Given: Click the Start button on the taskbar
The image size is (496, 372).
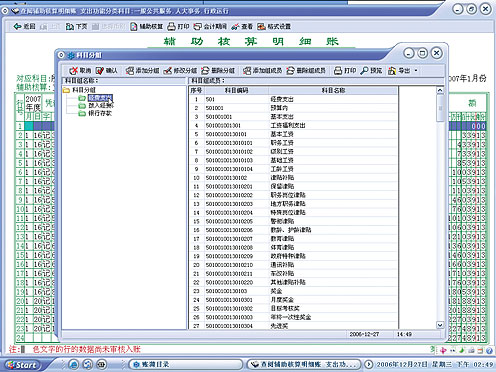Looking at the screenshot, I should coord(22,365).
